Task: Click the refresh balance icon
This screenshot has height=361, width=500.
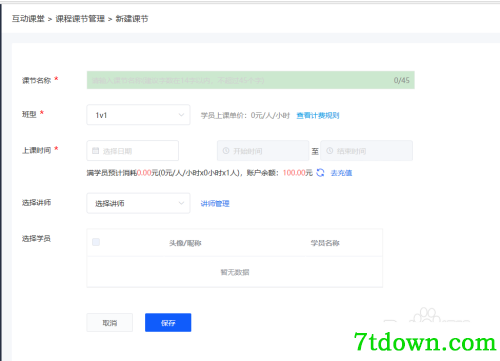Action: coord(320,173)
